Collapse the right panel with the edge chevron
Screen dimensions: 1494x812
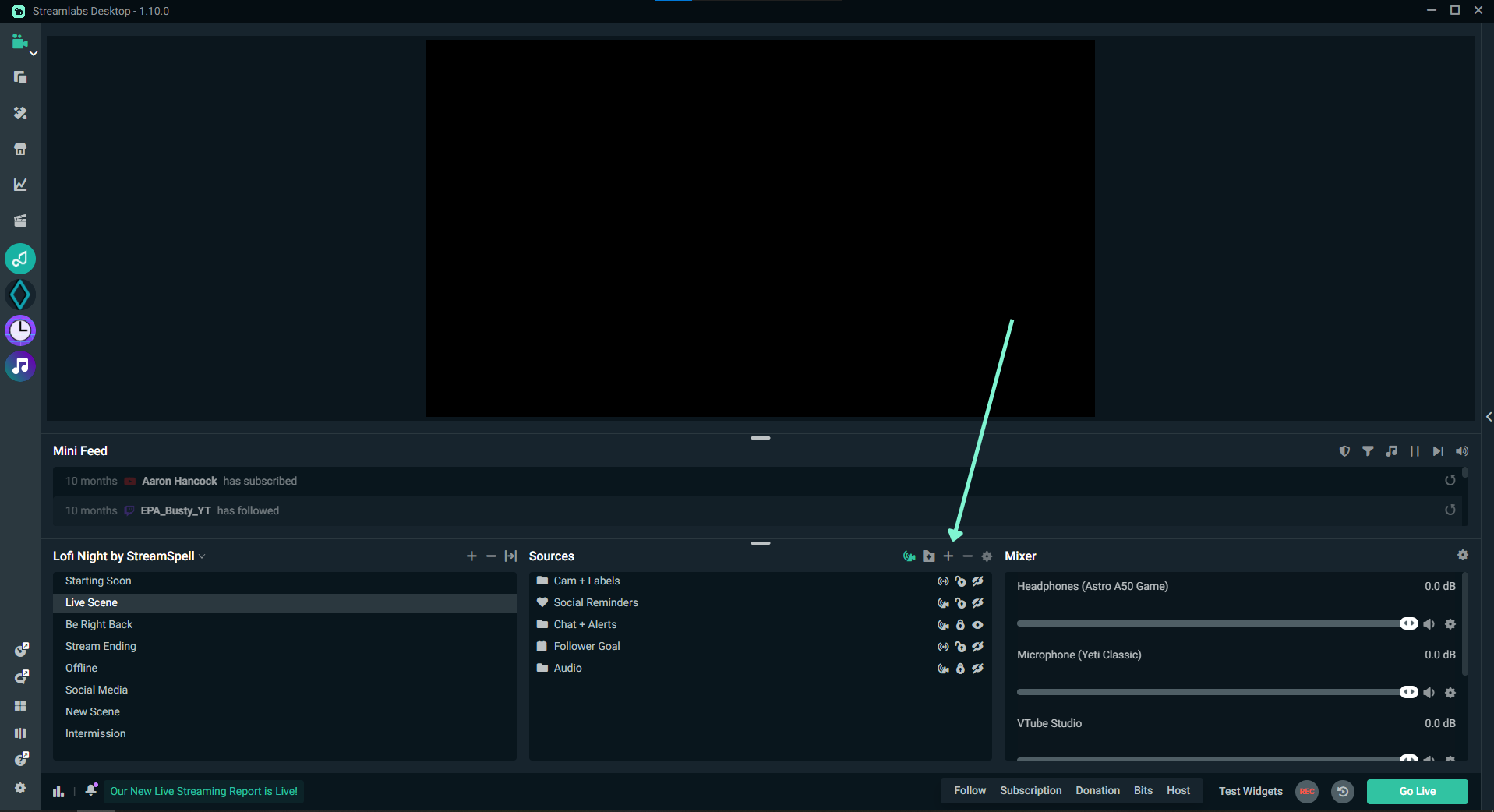coord(1488,416)
